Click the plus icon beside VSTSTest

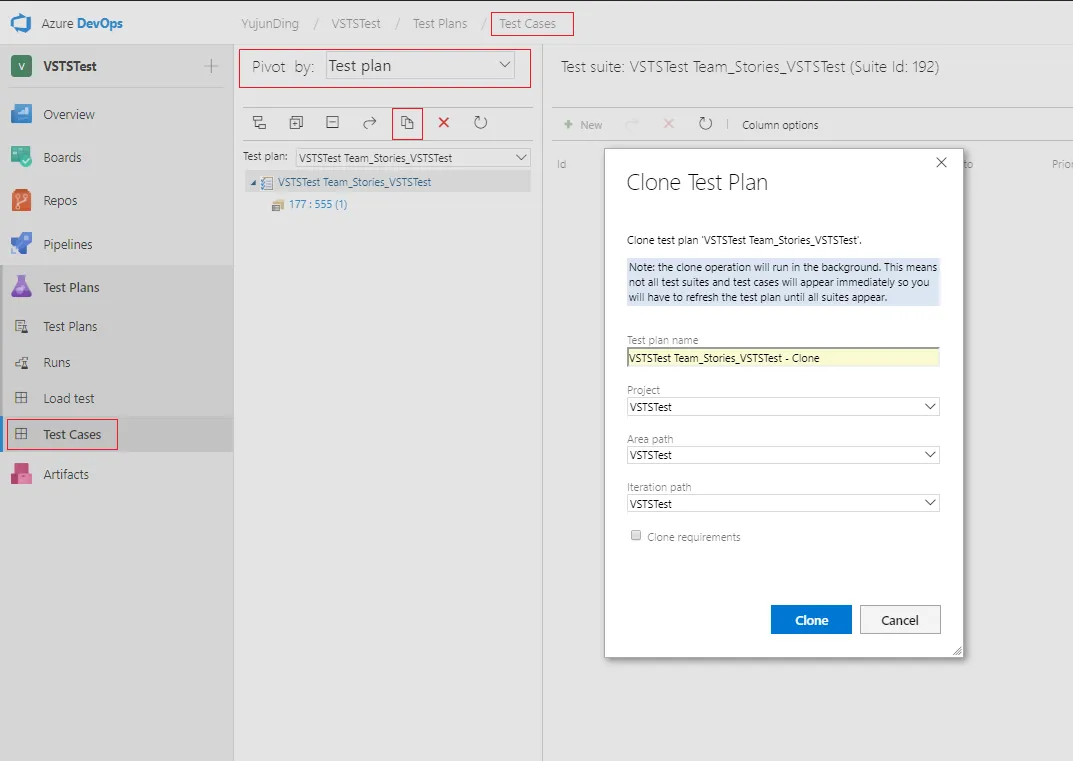[x=211, y=66]
